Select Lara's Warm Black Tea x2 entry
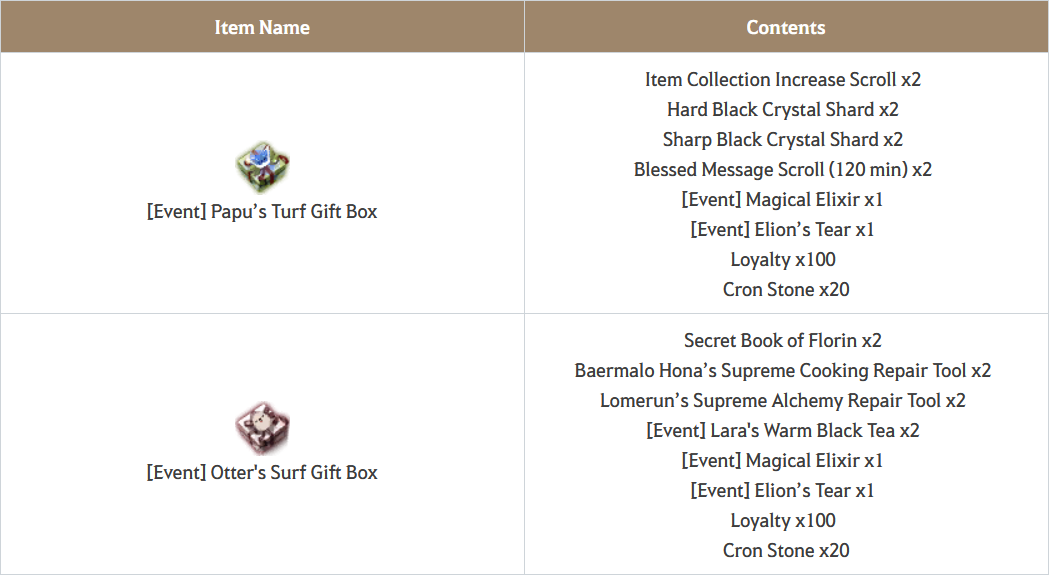Screen dimensions: 1049x575 [x=783, y=431]
